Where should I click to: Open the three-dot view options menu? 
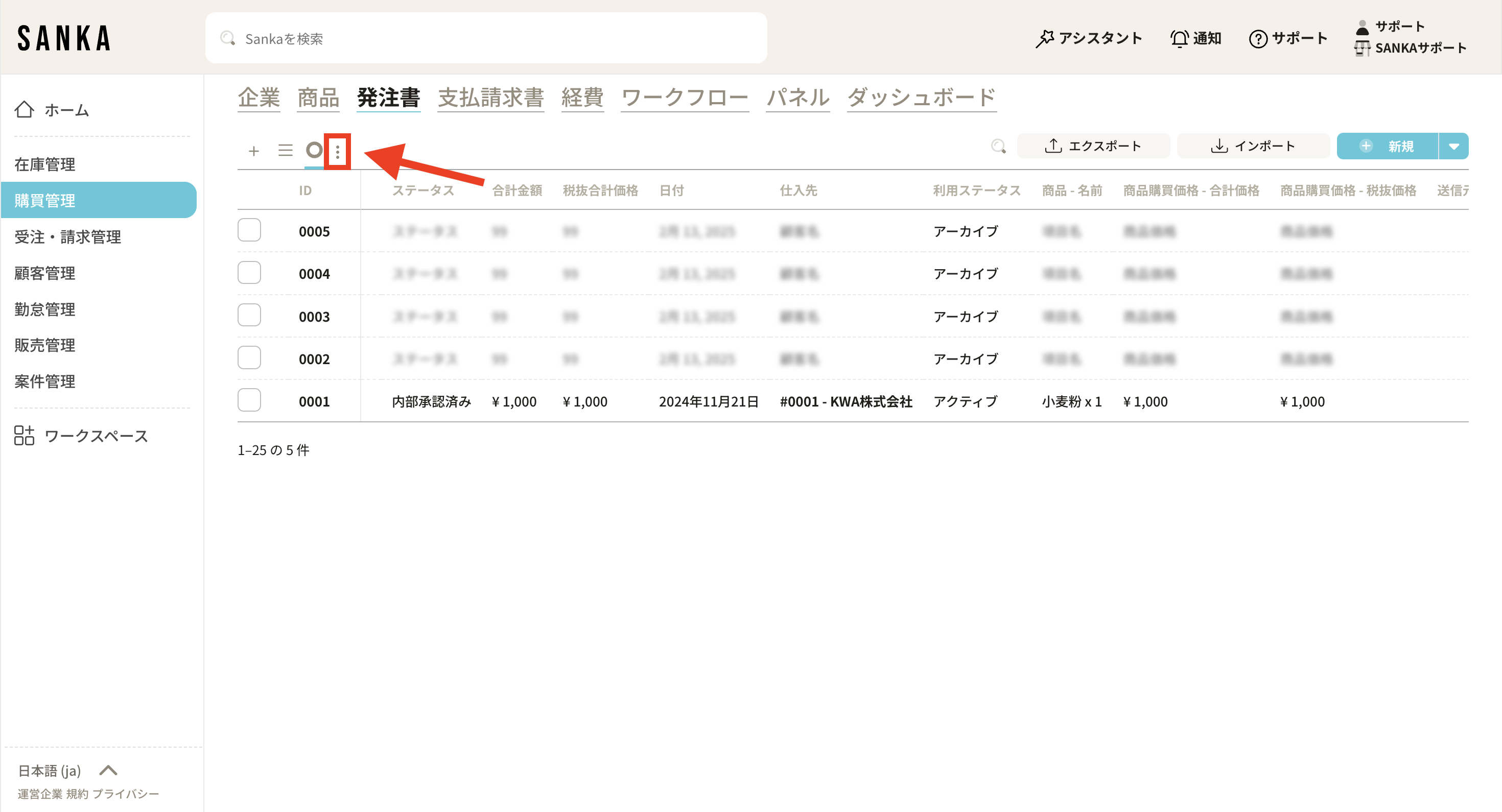pos(338,152)
